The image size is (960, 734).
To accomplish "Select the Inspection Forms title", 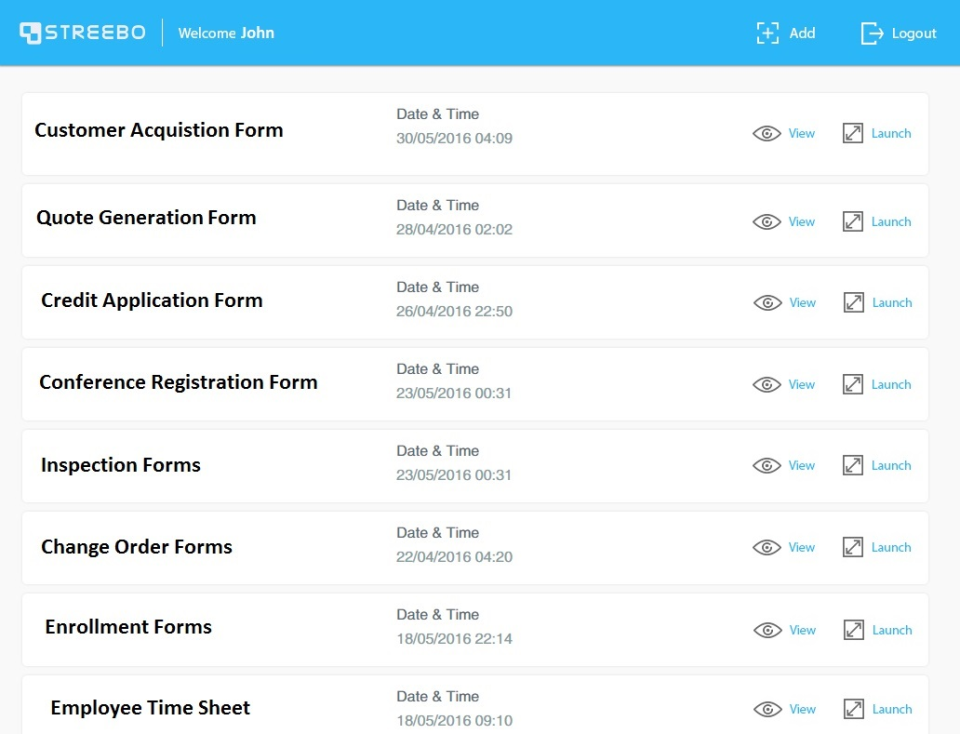I will click(x=121, y=465).
